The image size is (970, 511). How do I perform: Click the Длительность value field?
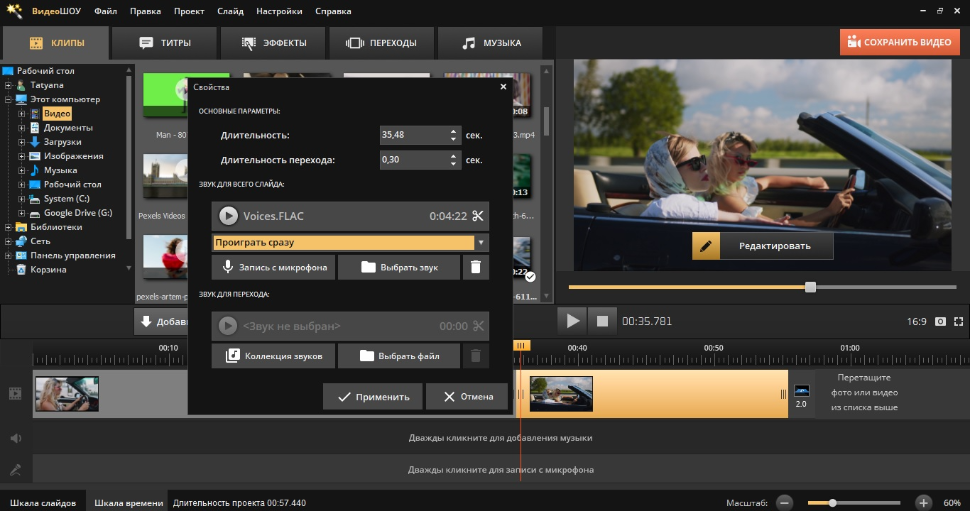(411, 135)
